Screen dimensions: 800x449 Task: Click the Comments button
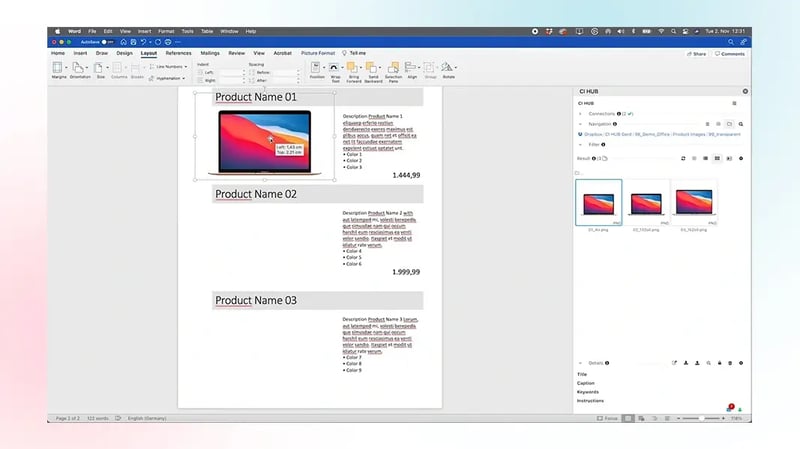(730, 54)
